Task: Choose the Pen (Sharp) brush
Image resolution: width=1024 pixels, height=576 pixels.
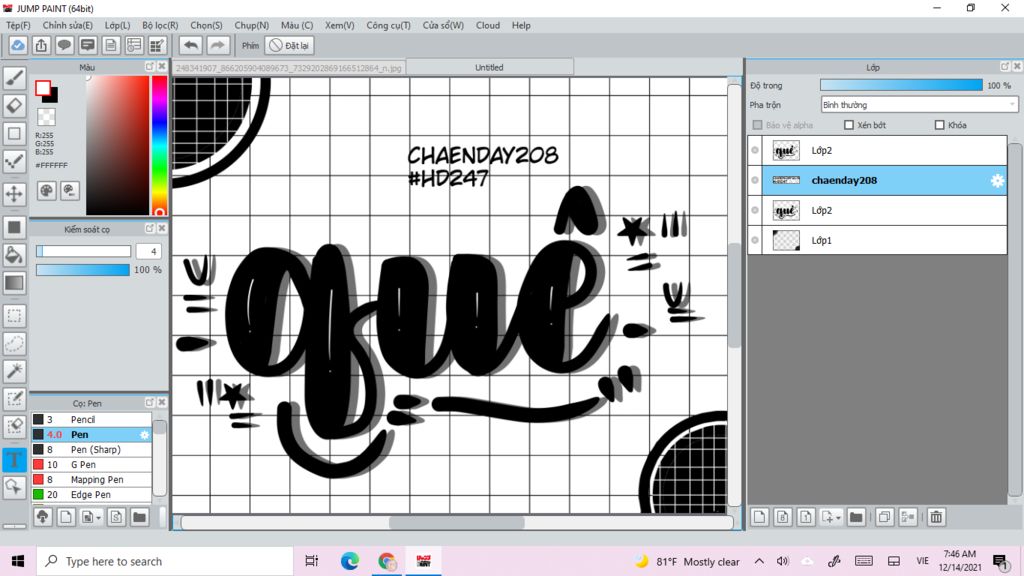Action: [x=91, y=449]
